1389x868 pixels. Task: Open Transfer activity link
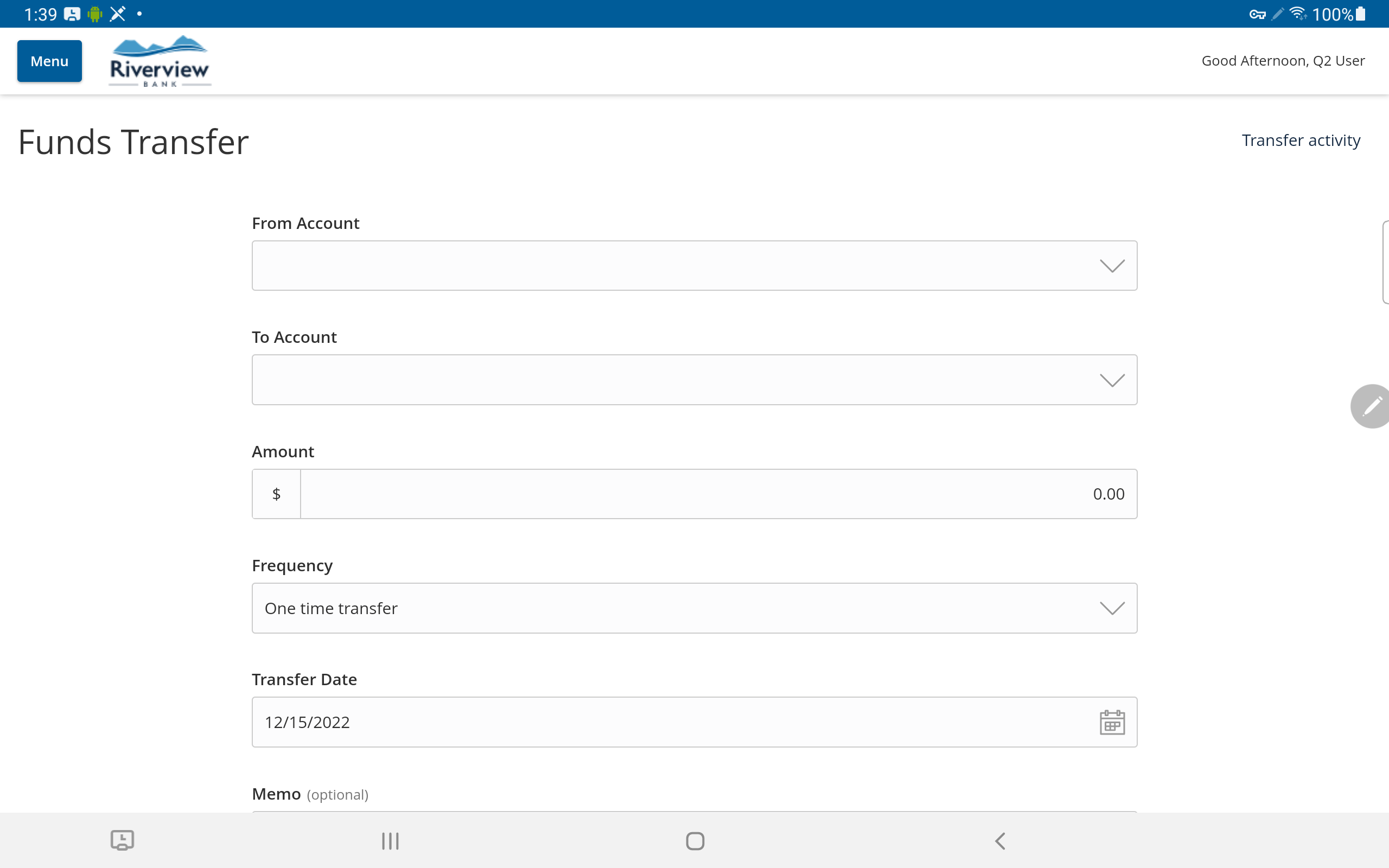click(1301, 141)
